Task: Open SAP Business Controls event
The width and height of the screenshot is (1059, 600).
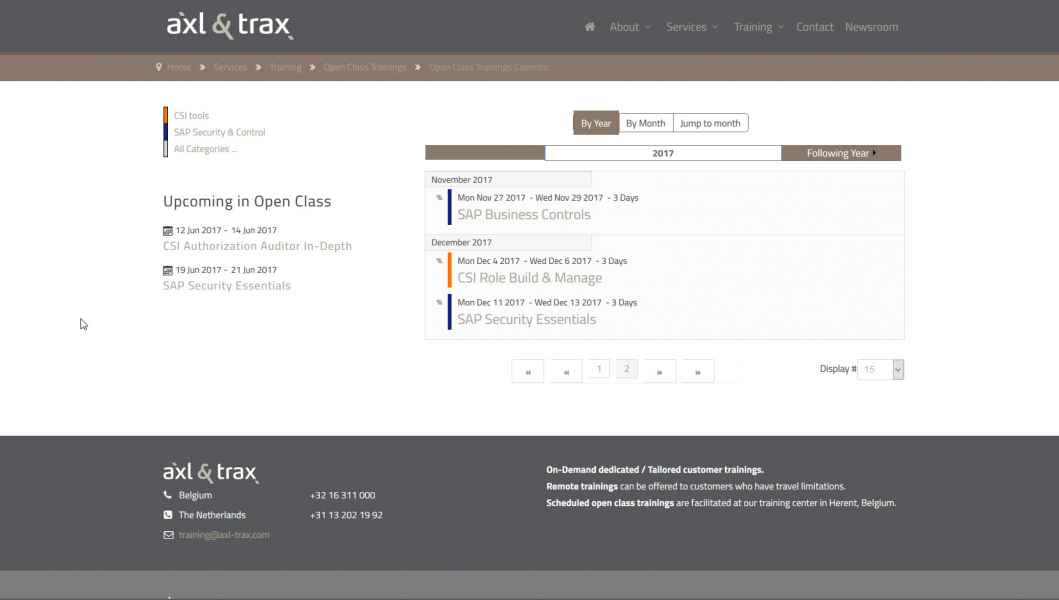Action: click(x=524, y=214)
